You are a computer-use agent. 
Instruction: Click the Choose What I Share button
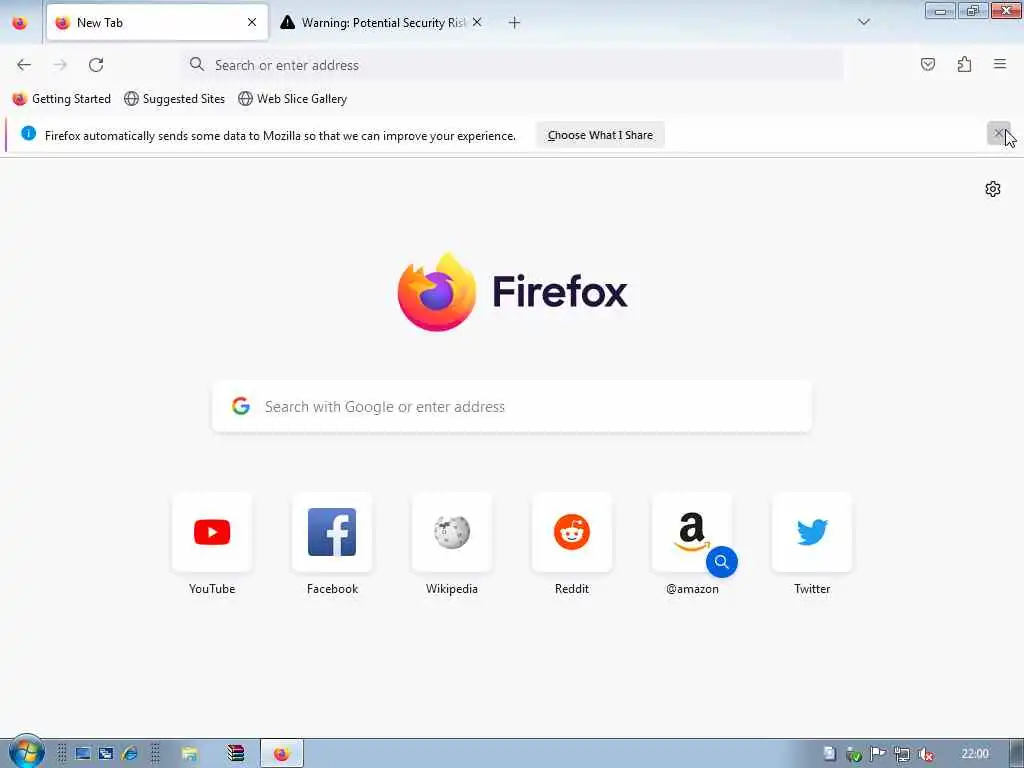600,135
